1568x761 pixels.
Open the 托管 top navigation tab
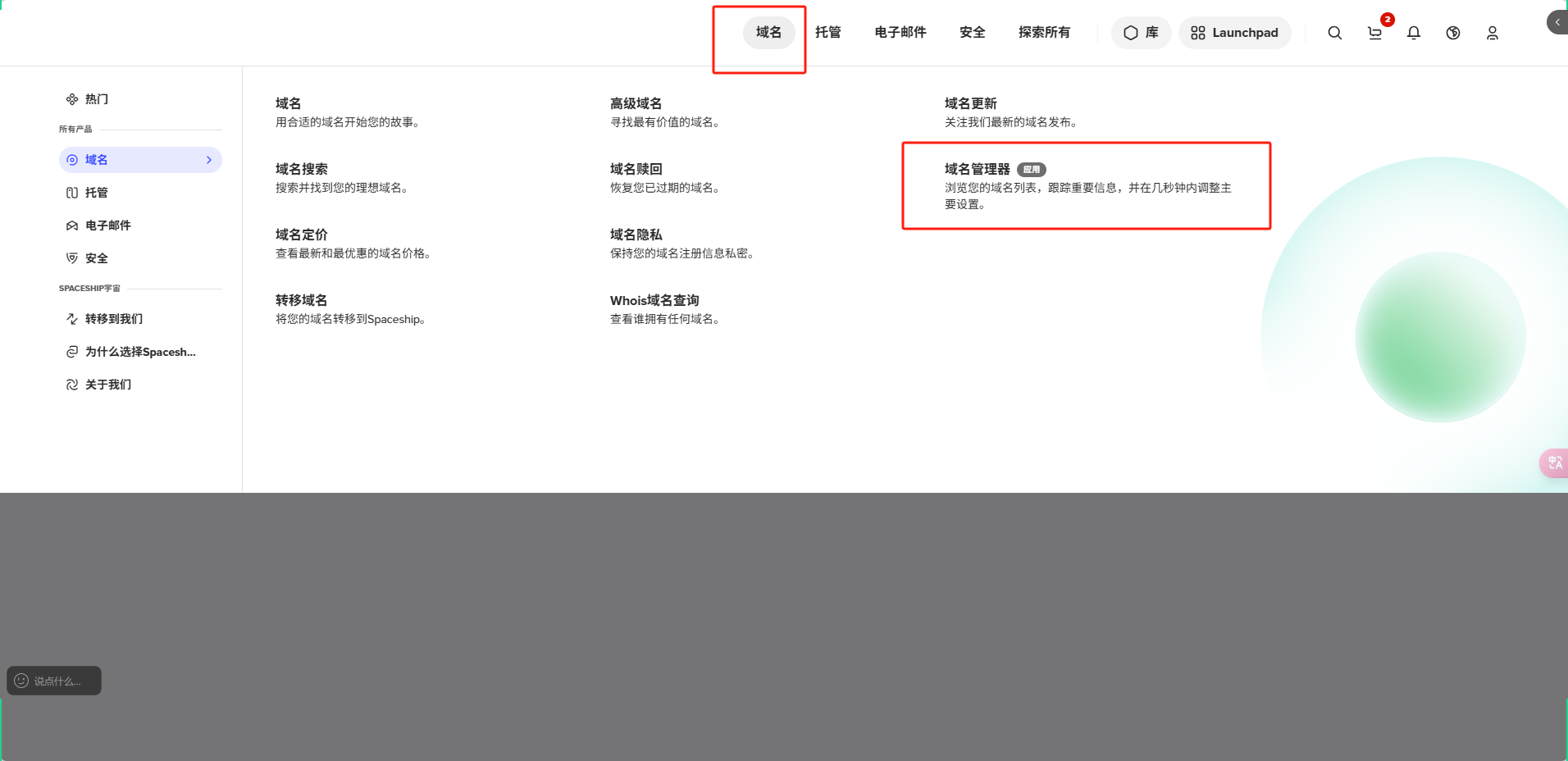click(828, 33)
